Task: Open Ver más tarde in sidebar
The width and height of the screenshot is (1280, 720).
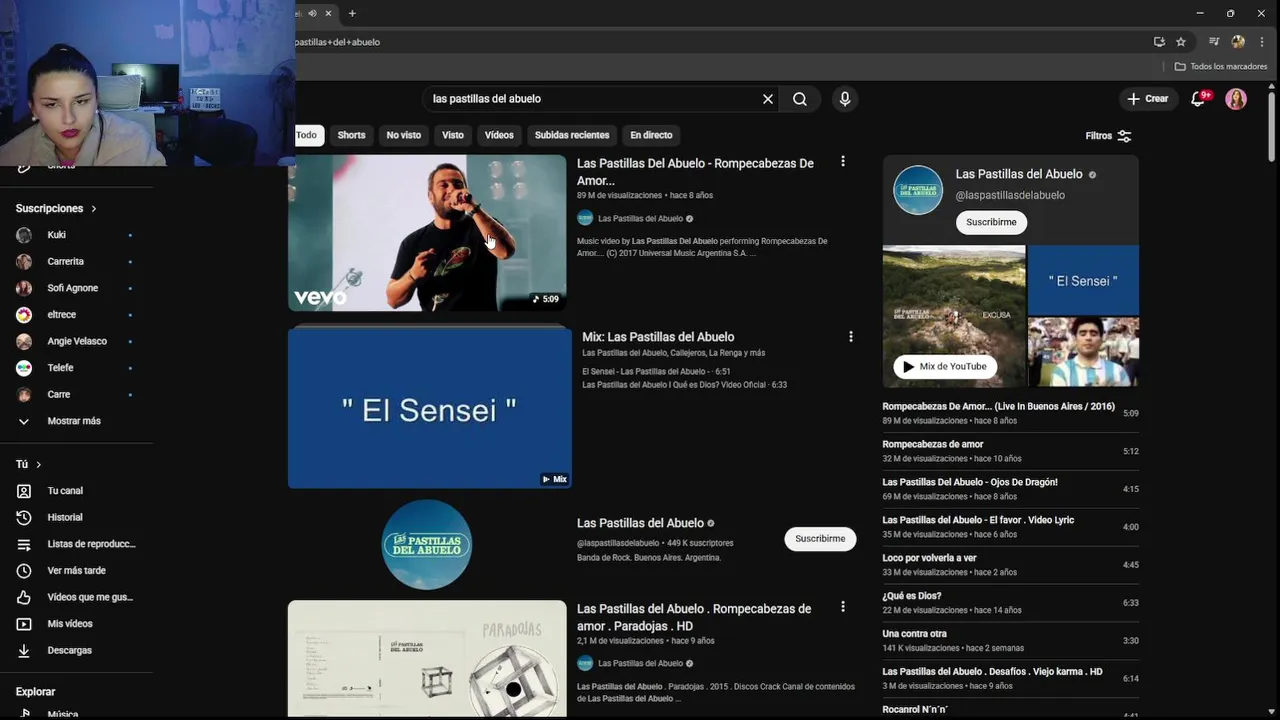Action: coord(77,571)
